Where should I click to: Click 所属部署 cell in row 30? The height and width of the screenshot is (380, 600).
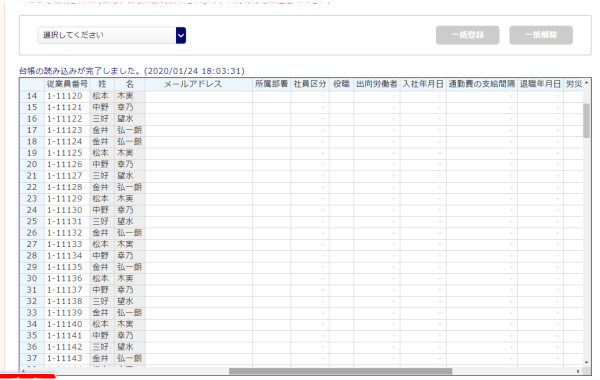coord(271,279)
